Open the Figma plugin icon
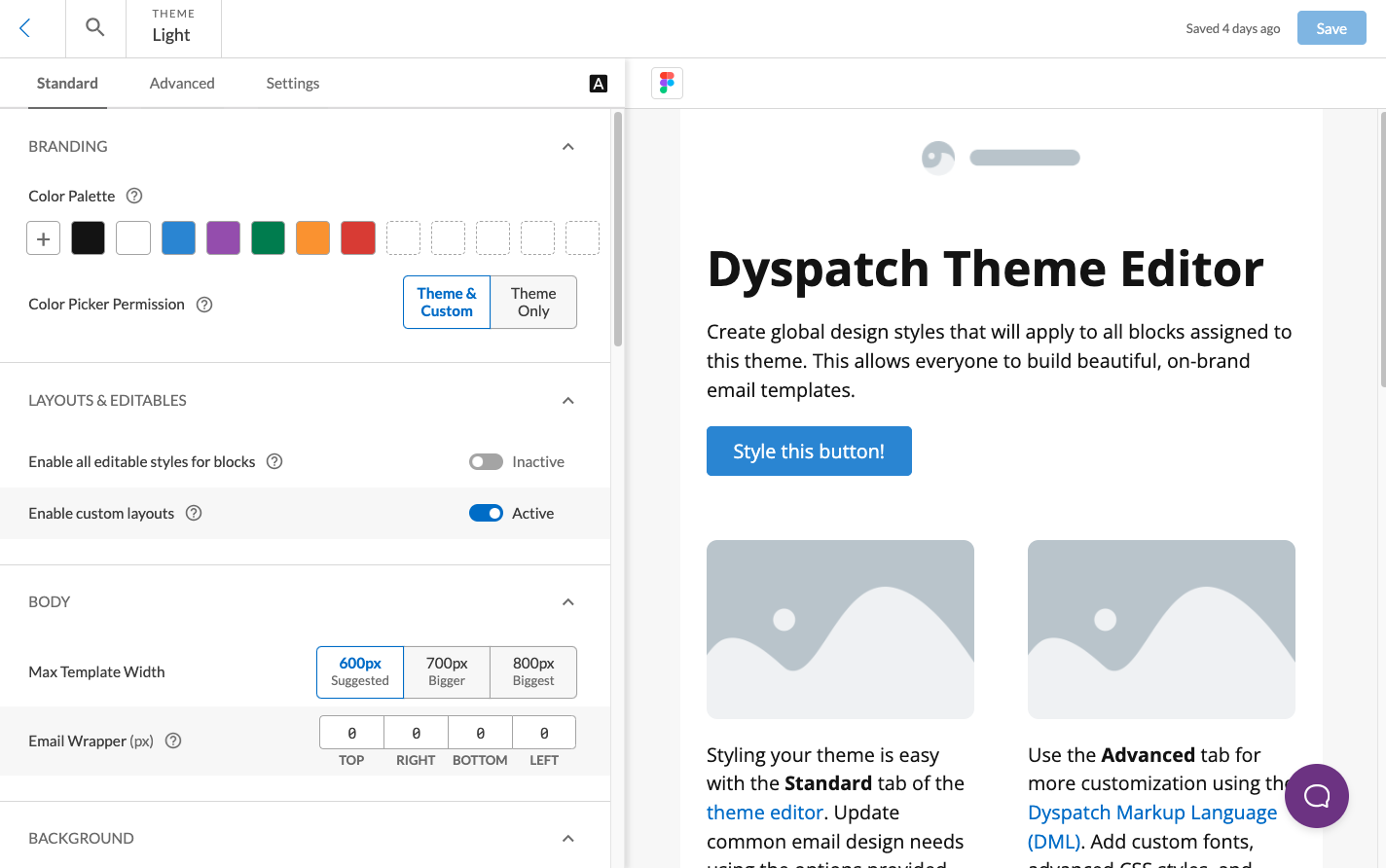The width and height of the screenshot is (1386, 868). pyautogui.click(x=667, y=83)
